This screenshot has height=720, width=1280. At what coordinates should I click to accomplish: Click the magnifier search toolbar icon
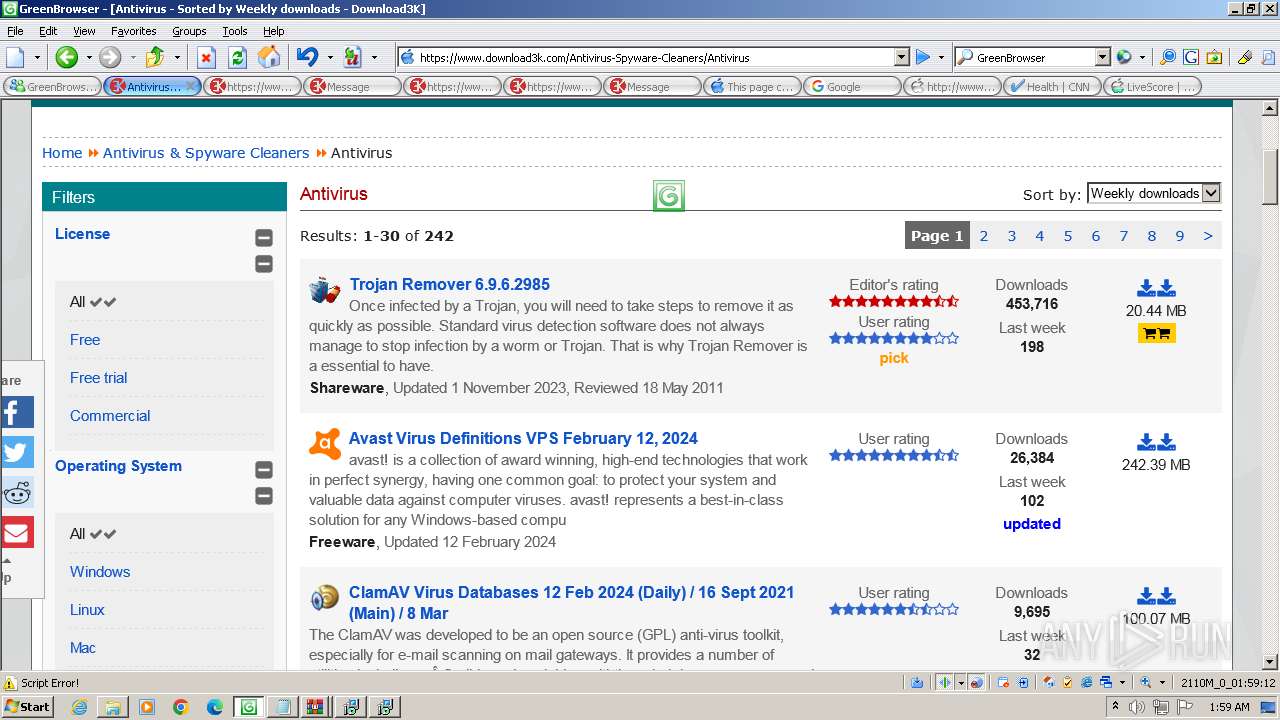[1167, 57]
